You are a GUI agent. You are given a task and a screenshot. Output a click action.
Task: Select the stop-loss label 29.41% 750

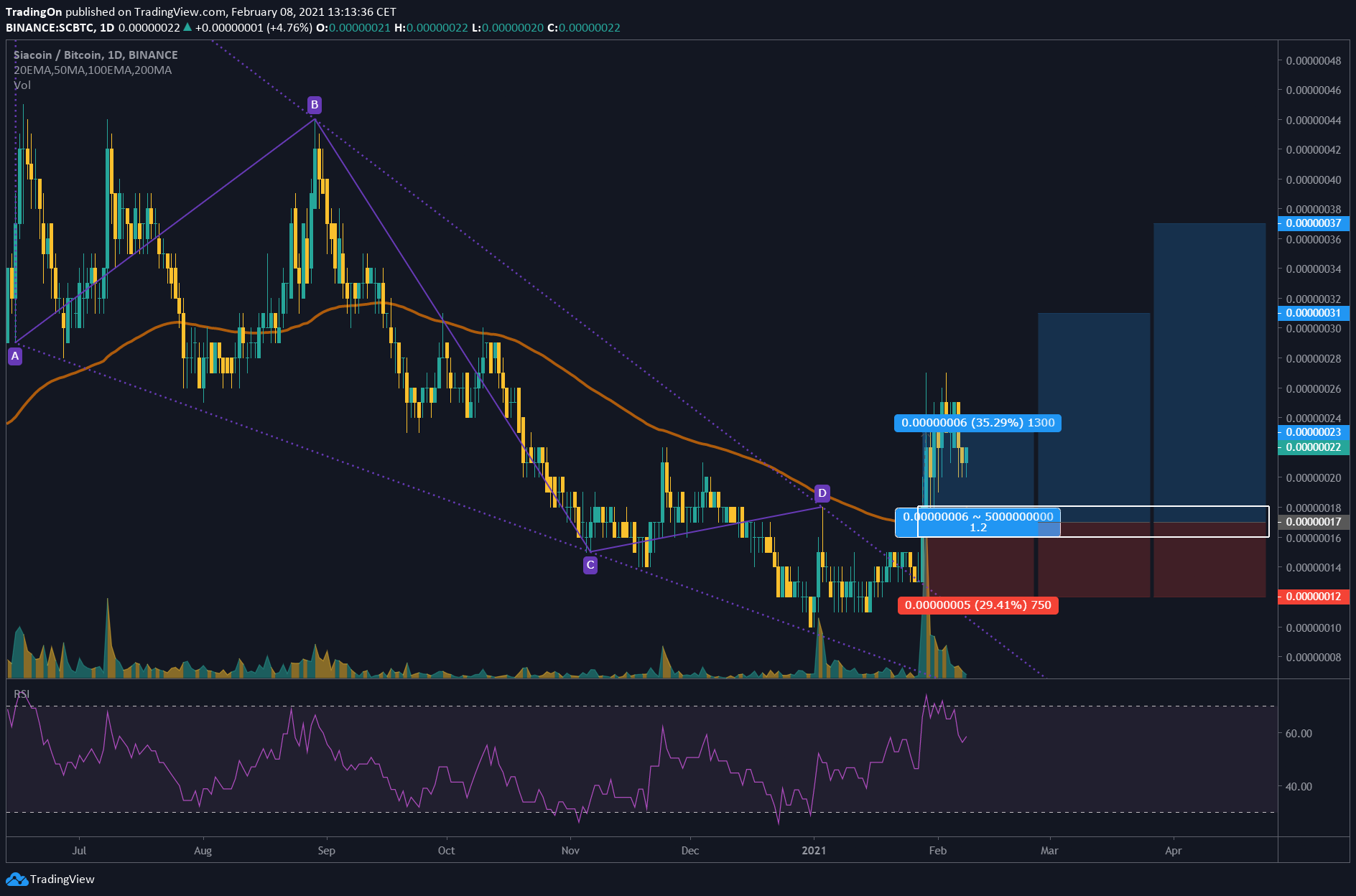(x=977, y=605)
